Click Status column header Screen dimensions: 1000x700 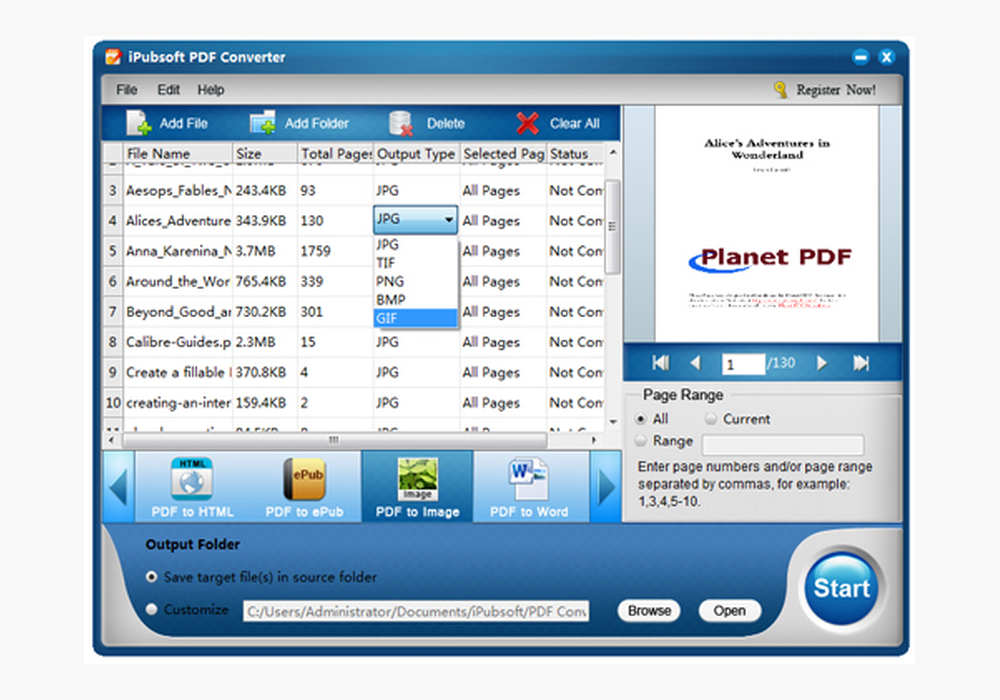(x=575, y=154)
